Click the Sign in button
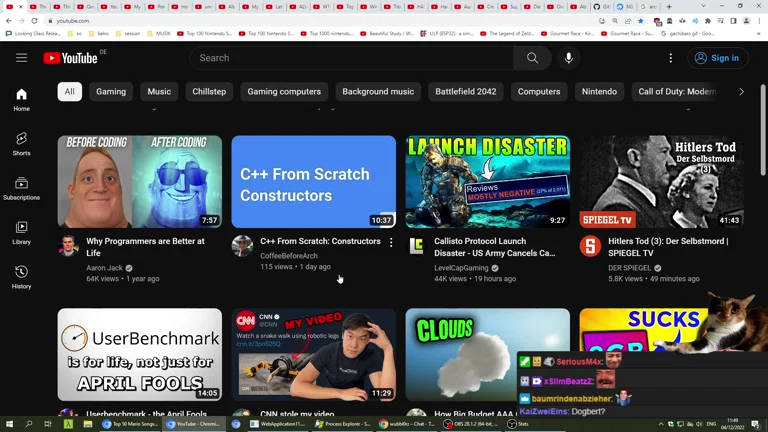The image size is (768, 432). (x=718, y=58)
